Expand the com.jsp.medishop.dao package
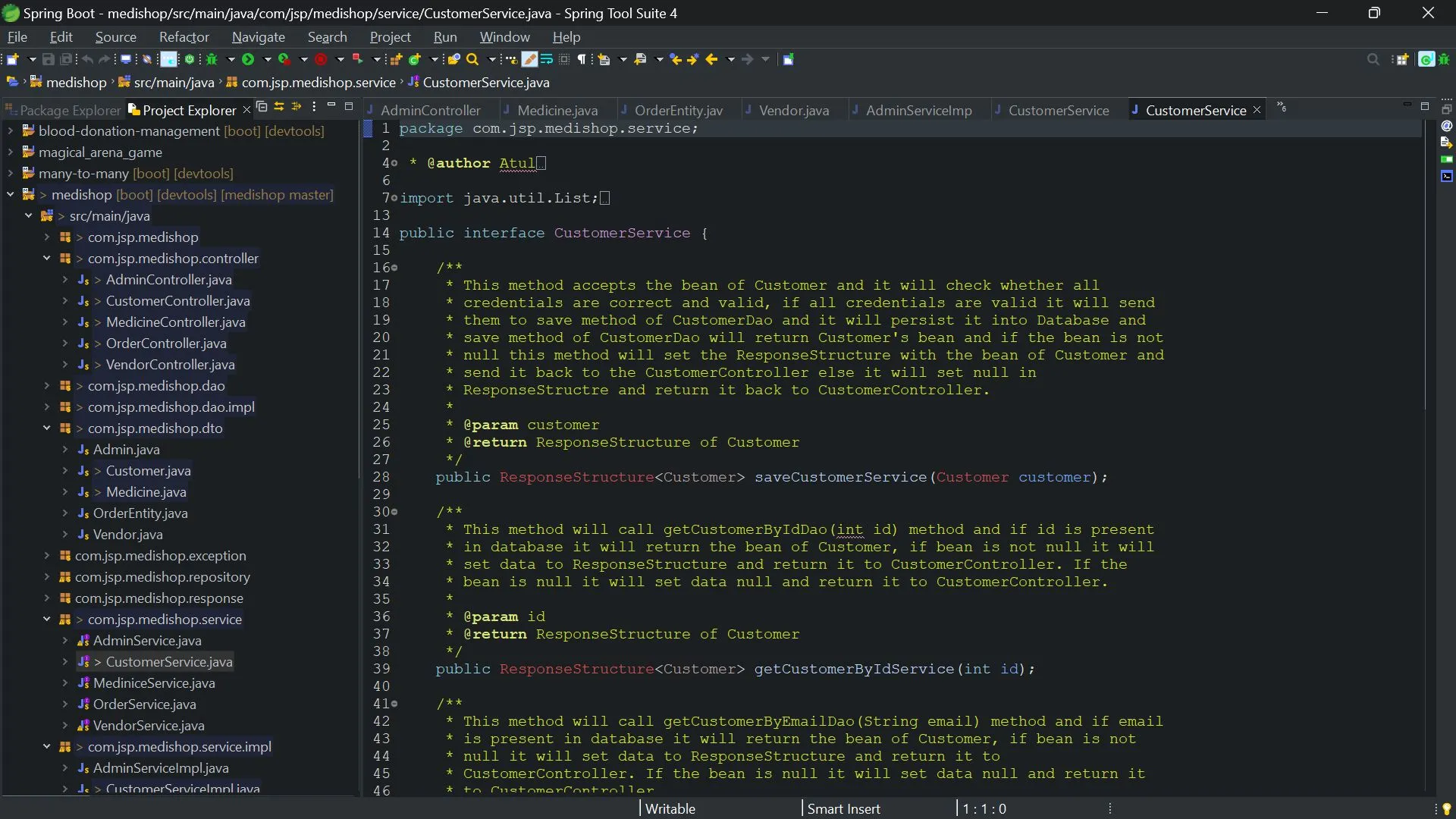Viewport: 1456px width, 819px height. 47,386
